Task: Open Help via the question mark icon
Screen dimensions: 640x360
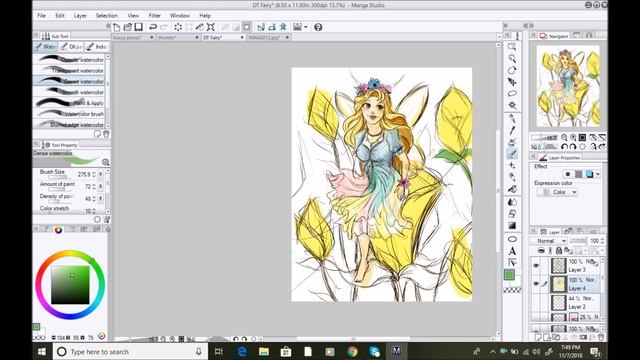Action: pos(318,27)
